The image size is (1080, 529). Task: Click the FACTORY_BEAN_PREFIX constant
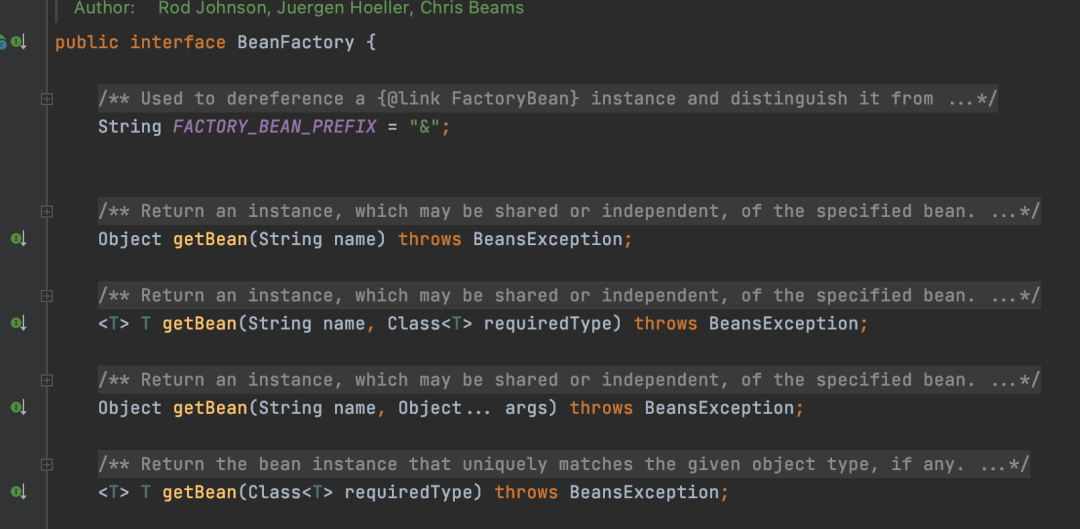[x=275, y=127]
